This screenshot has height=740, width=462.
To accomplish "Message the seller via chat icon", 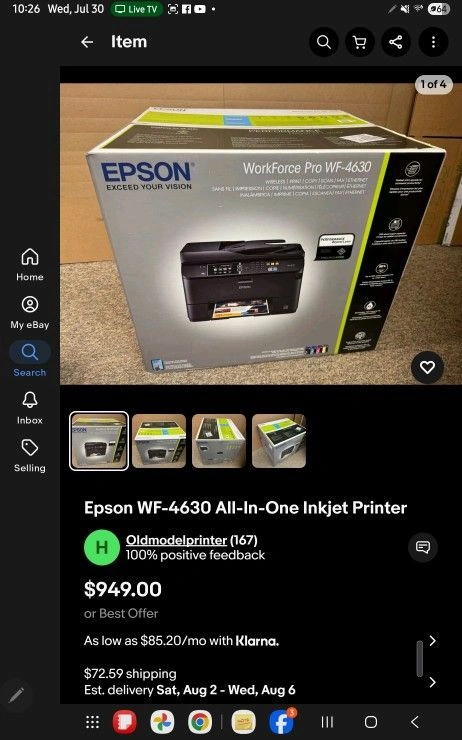I will click(423, 547).
